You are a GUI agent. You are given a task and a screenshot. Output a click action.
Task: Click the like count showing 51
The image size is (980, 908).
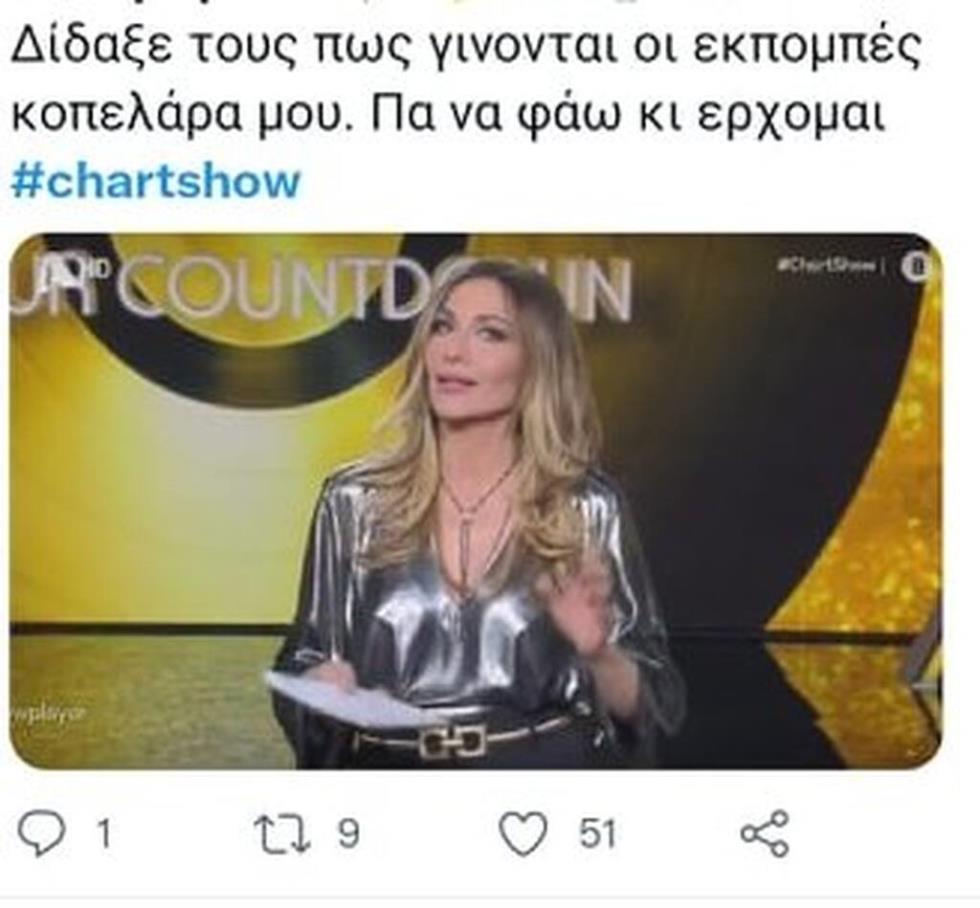(598, 834)
